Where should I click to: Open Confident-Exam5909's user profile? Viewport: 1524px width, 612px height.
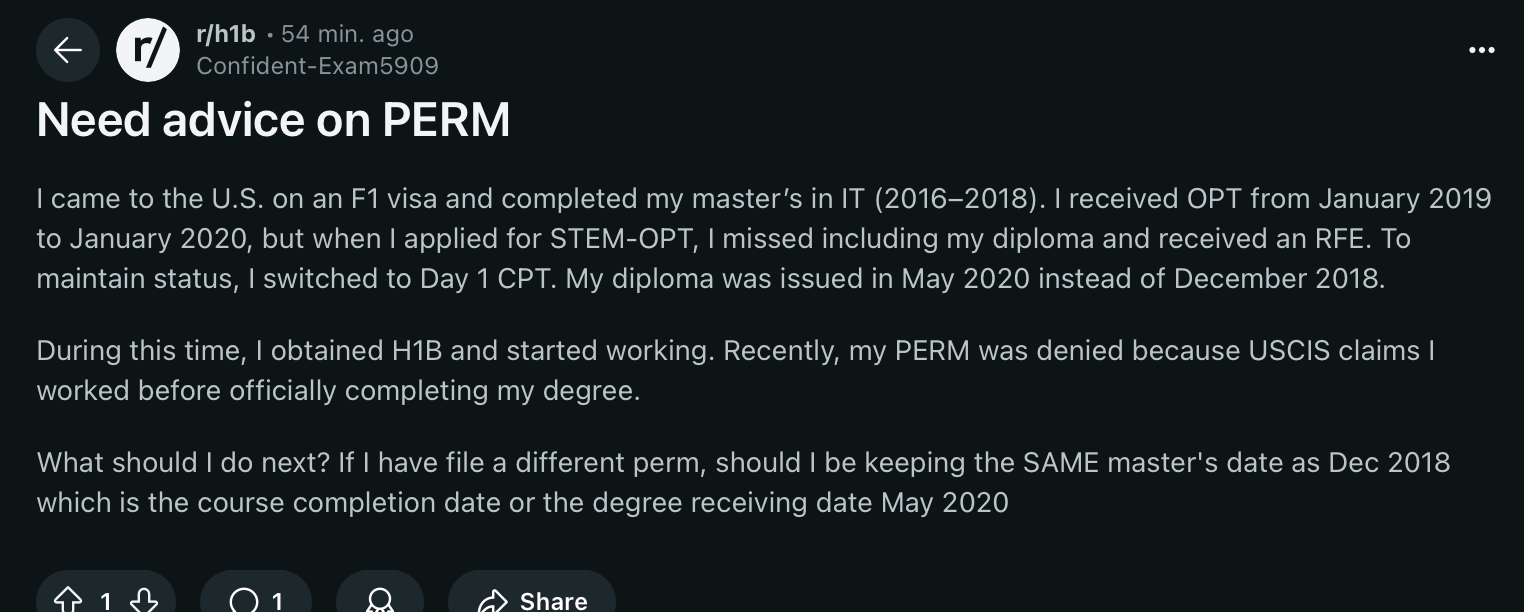pyautogui.click(x=317, y=66)
